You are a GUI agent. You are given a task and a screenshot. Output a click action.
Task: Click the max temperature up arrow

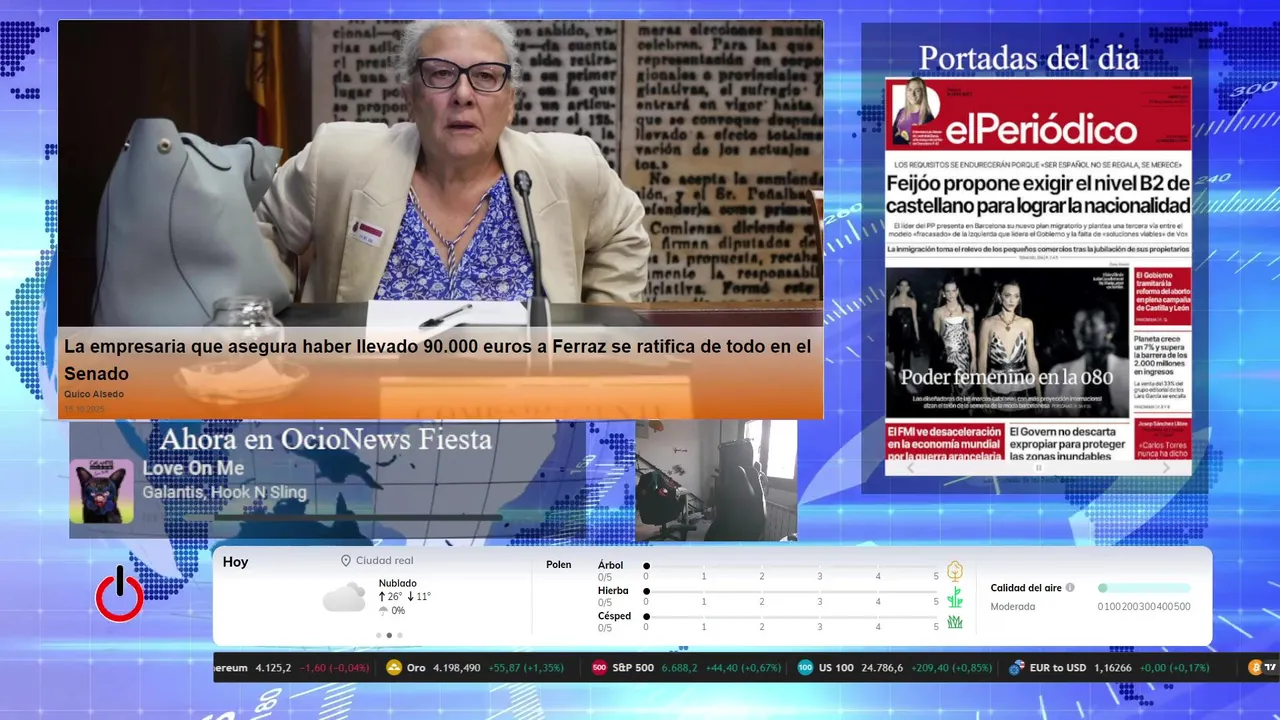coord(382,597)
